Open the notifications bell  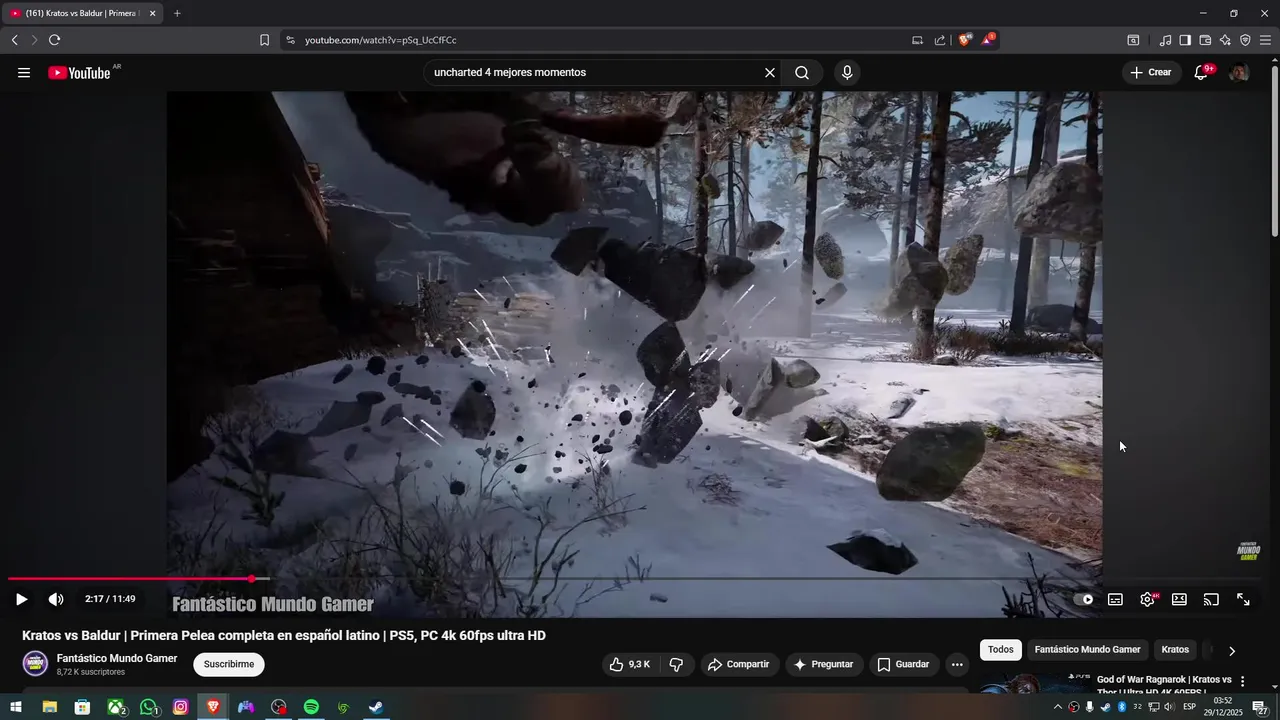[1202, 73]
